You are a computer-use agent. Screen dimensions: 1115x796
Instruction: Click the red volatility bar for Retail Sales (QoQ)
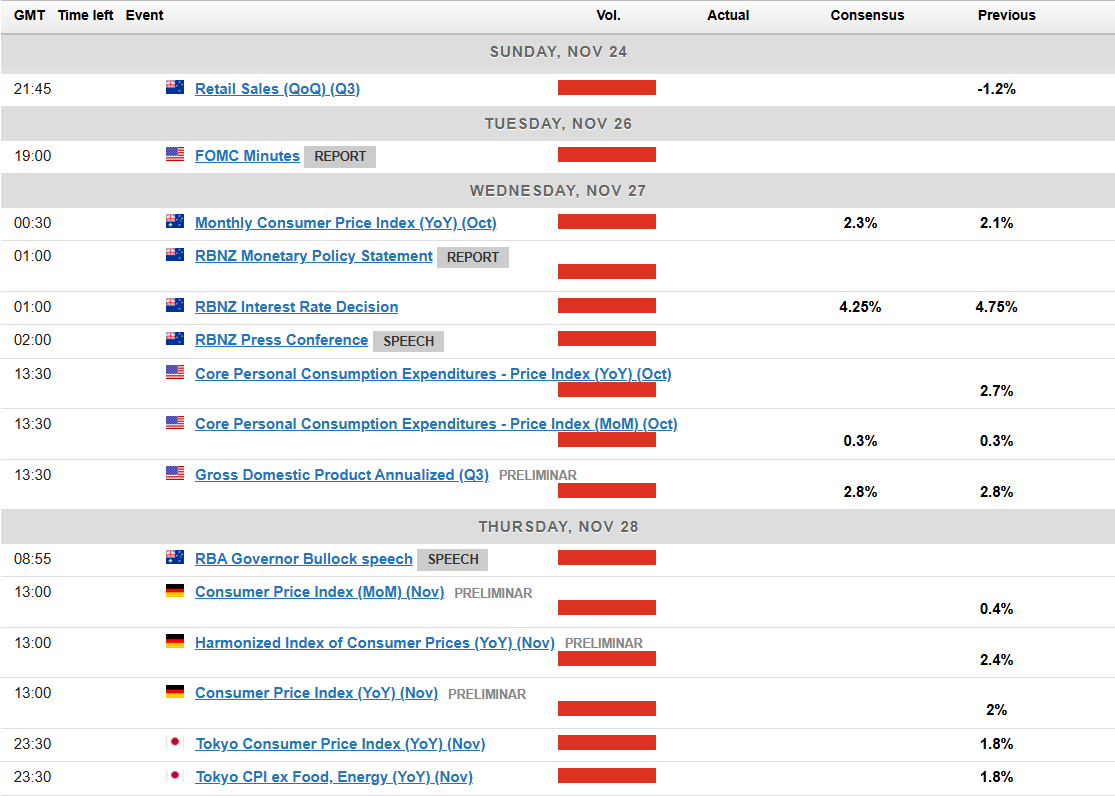tap(607, 88)
